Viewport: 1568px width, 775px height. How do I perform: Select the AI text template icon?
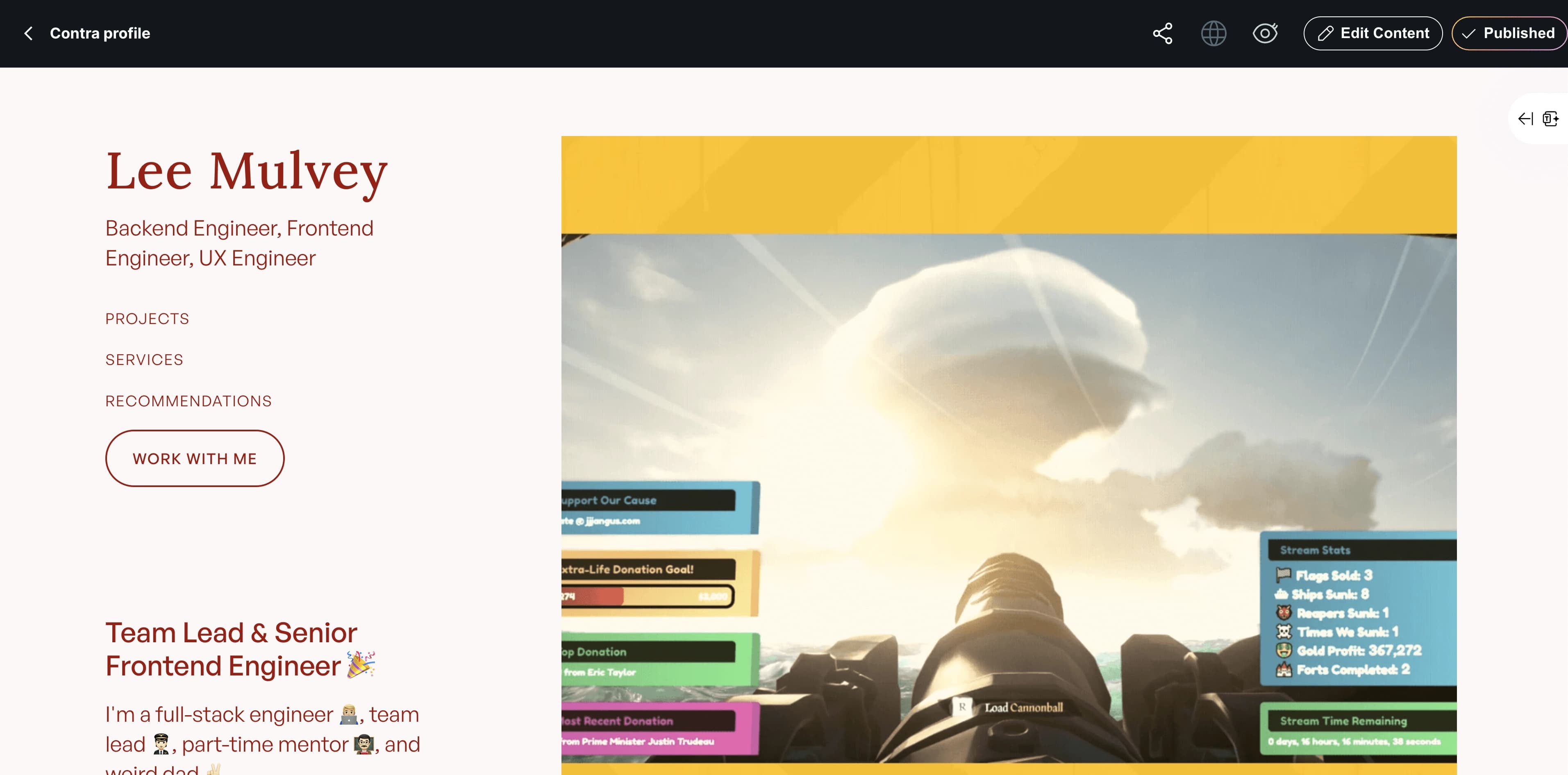(x=1551, y=119)
